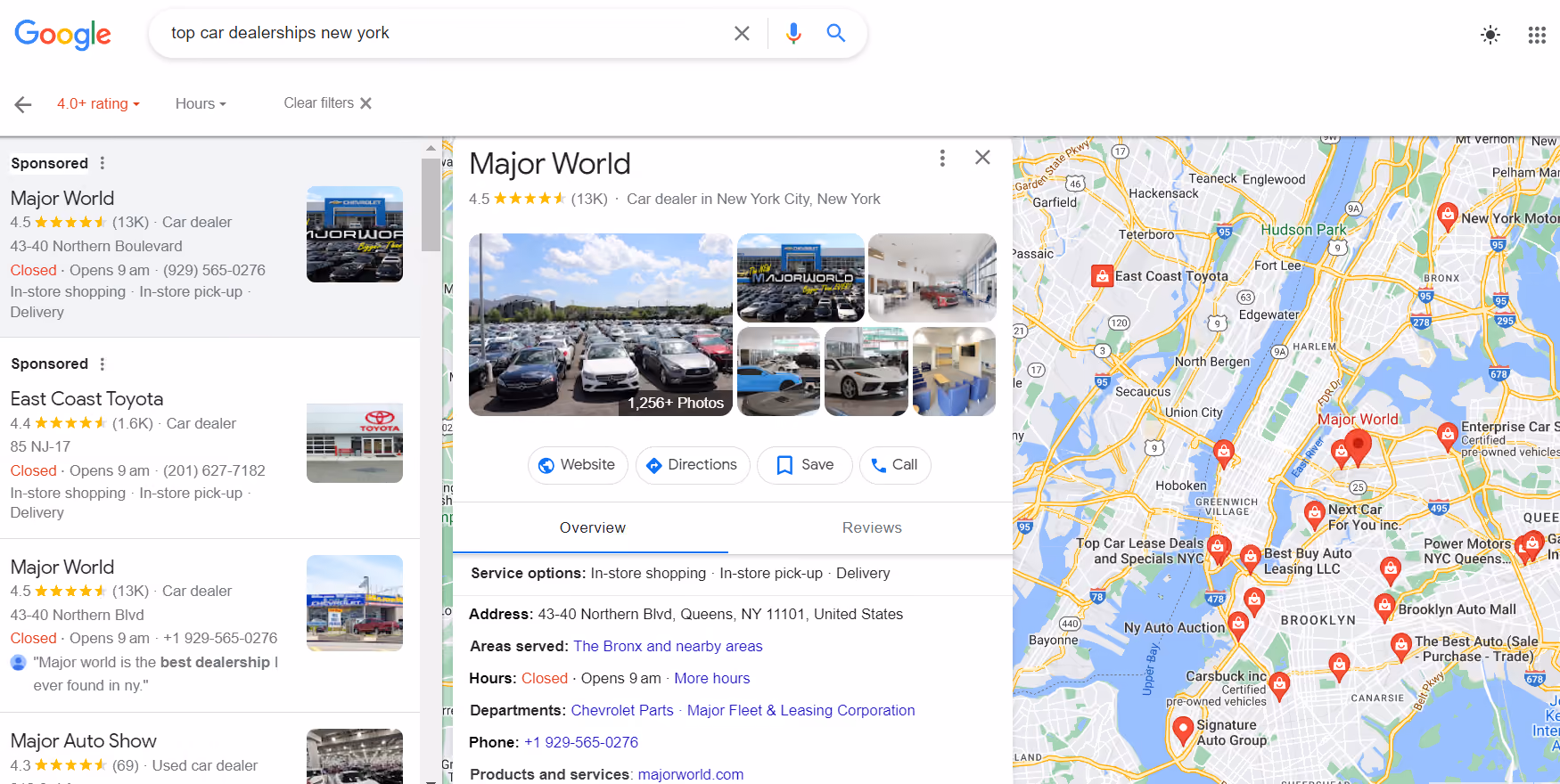Visit the Major World Website button
This screenshot has height=784, width=1560.
coord(578,465)
